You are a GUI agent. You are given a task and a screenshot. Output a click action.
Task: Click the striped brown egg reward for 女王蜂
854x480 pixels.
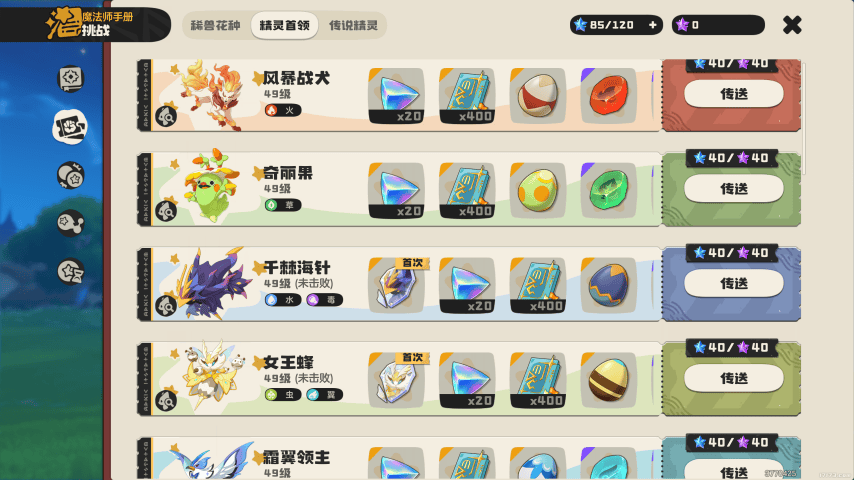click(x=608, y=380)
